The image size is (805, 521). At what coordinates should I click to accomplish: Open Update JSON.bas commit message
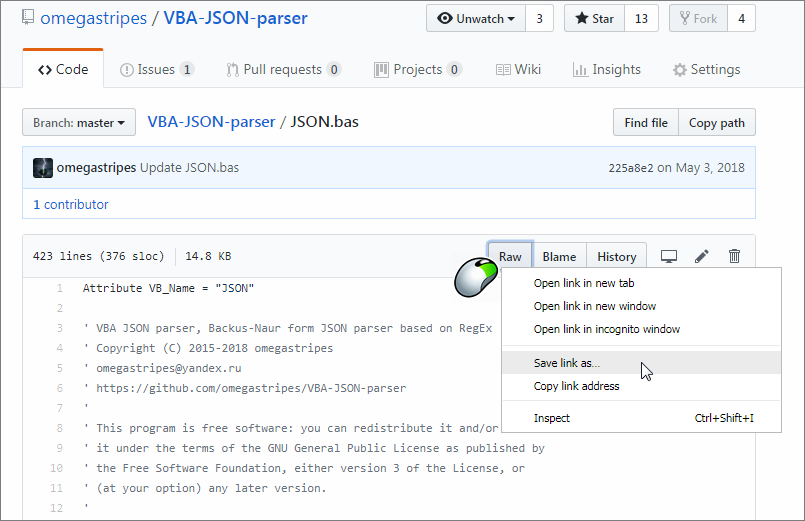[x=189, y=168]
